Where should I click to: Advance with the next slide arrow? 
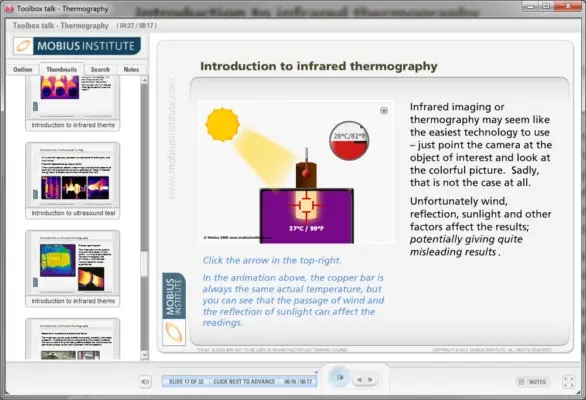point(370,380)
